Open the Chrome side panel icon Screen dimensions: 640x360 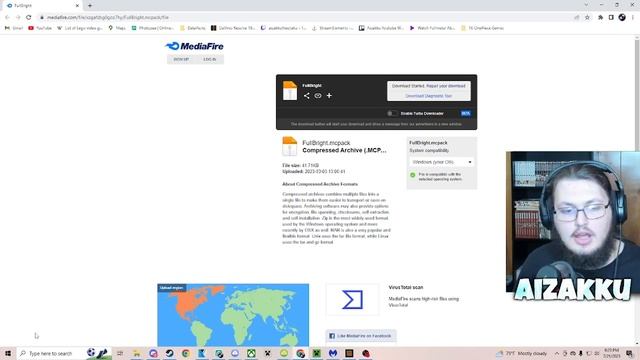(x=611, y=17)
